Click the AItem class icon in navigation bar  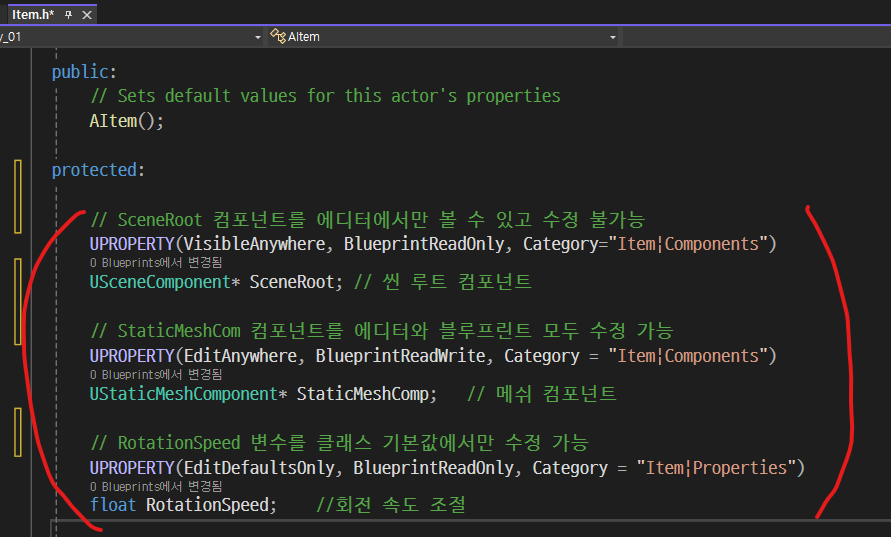tap(278, 36)
